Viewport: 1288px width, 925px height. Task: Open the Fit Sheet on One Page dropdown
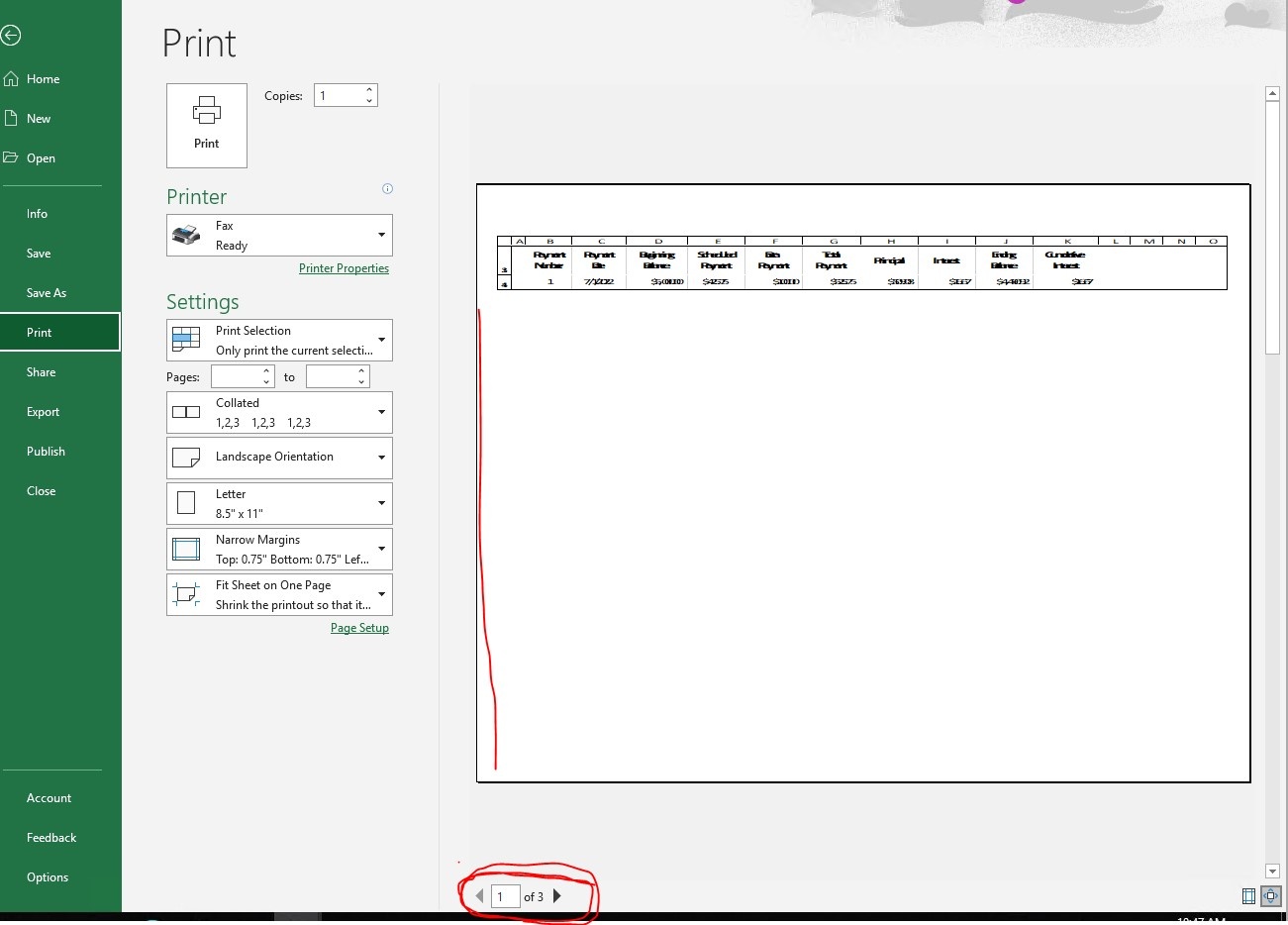(x=279, y=595)
